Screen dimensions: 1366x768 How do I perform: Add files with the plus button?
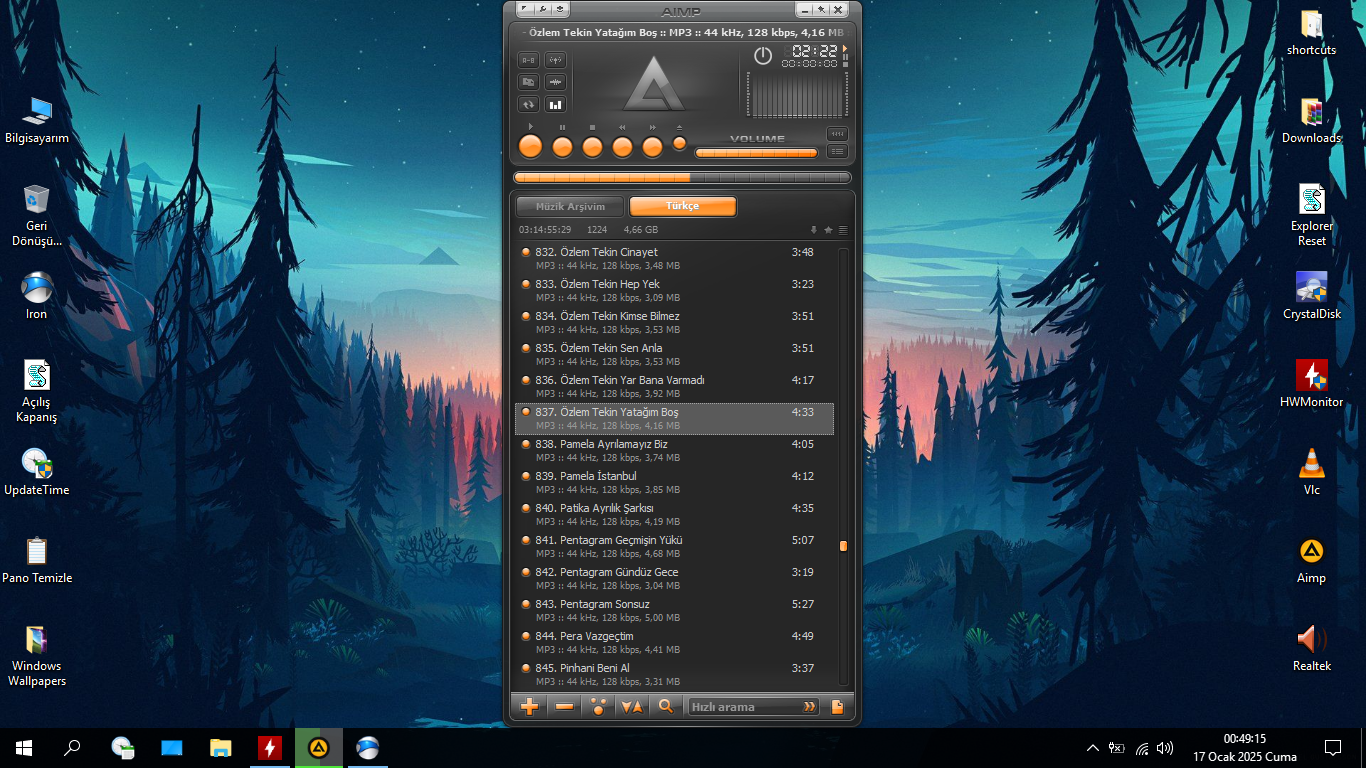[x=530, y=707]
